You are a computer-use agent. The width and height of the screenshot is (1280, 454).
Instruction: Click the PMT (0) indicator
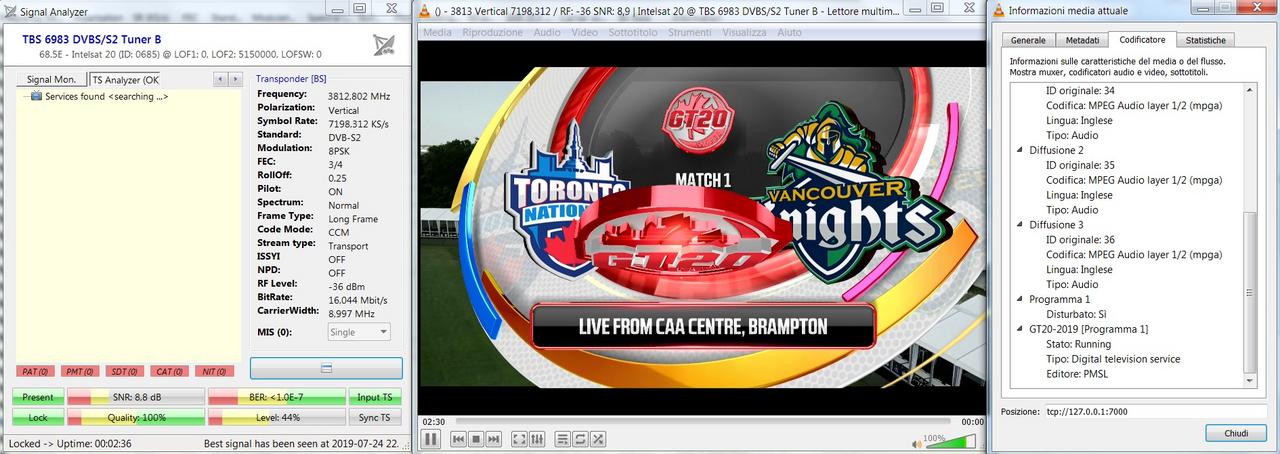point(81,372)
